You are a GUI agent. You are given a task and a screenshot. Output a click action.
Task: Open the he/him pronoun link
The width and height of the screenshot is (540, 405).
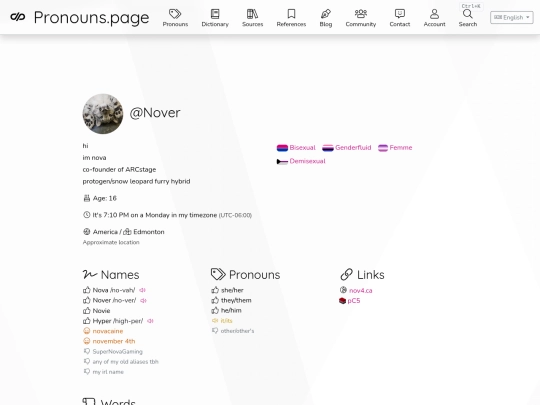[231, 311]
